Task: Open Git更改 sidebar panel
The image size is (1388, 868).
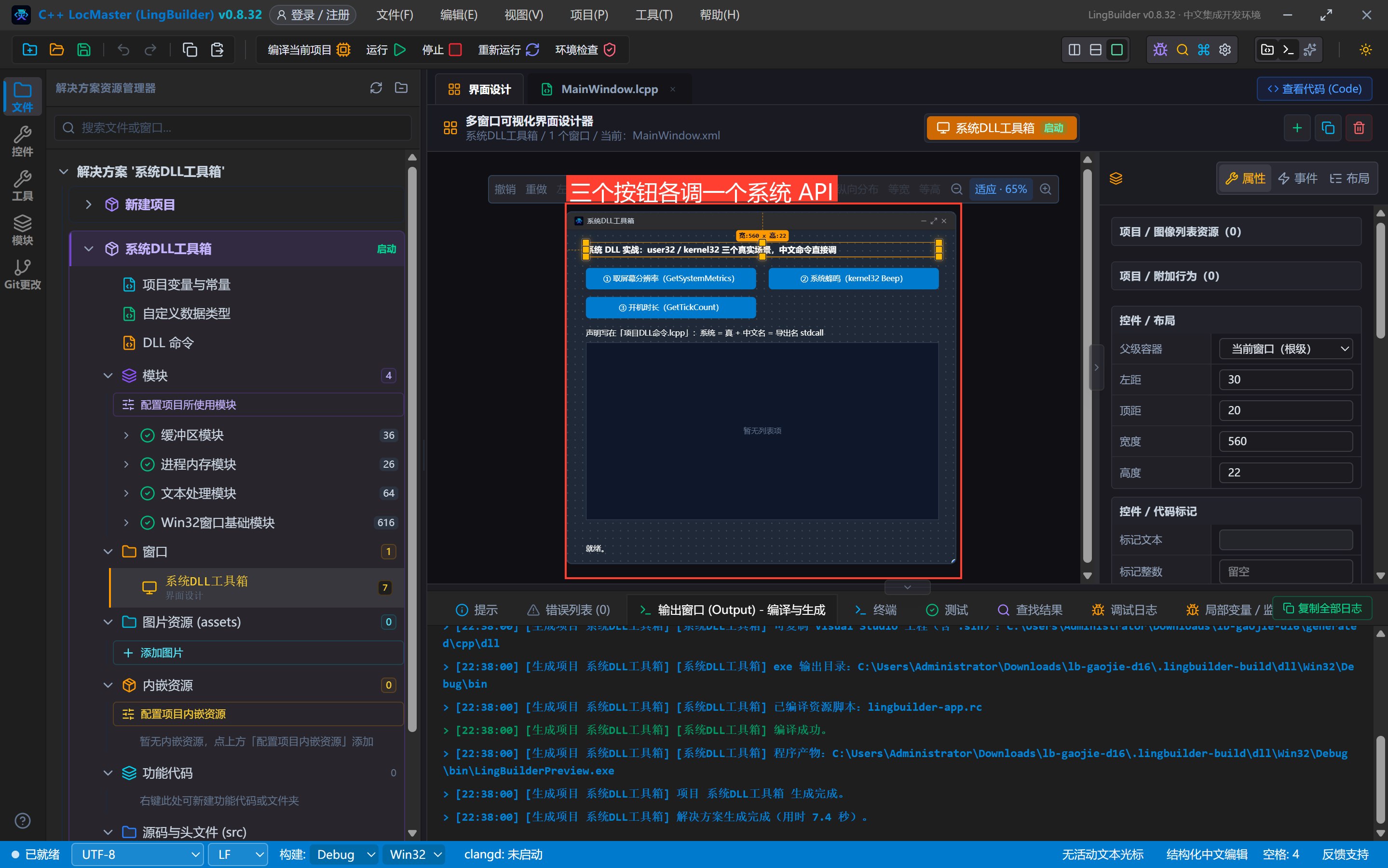Action: [x=22, y=274]
